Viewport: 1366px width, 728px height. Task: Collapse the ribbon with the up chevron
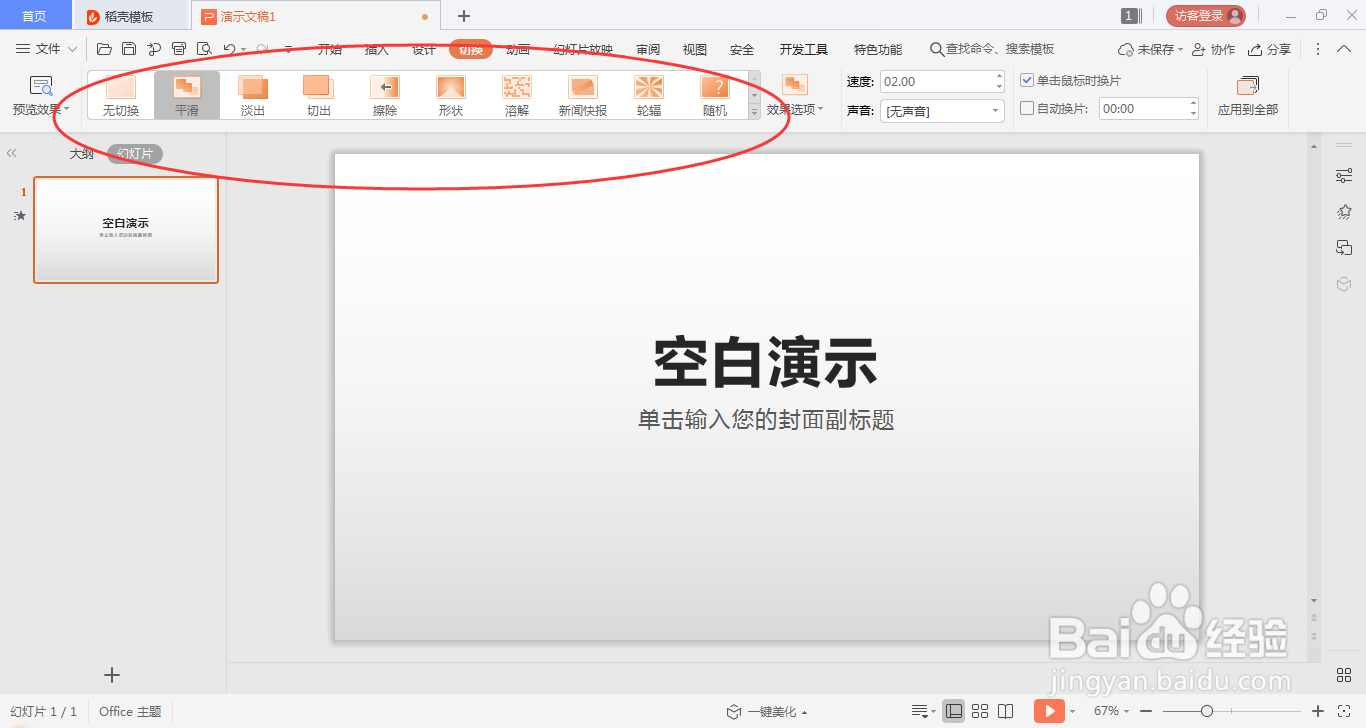coord(1345,49)
